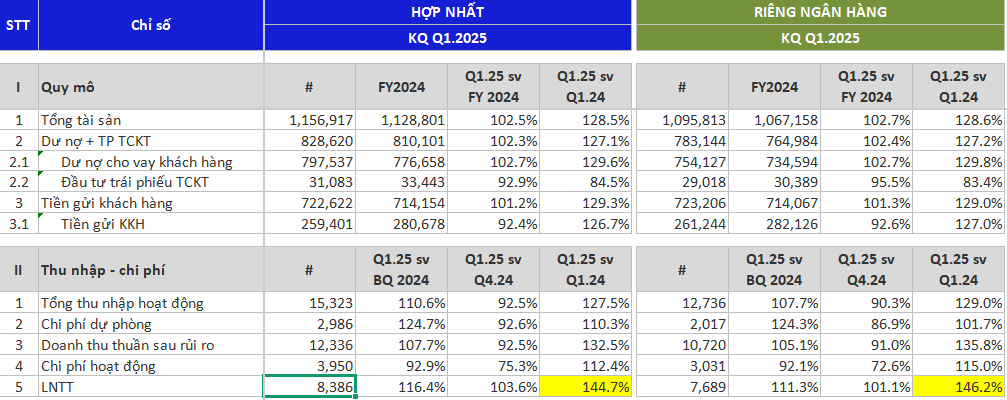
Task: Click the LNTT value 8,386 cell
Action: pyautogui.click(x=309, y=386)
